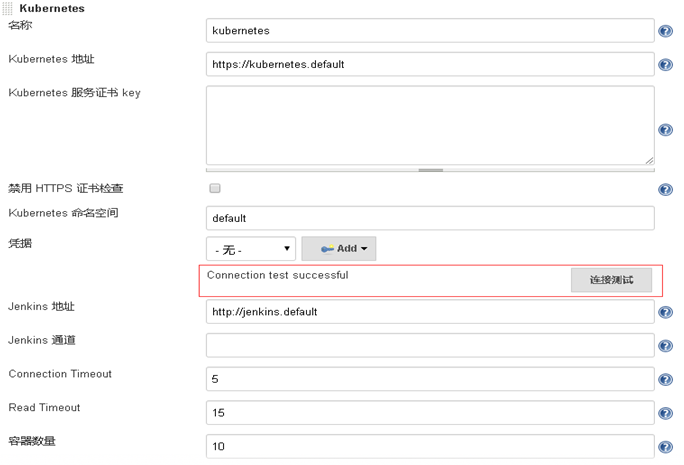Click the Kubernetes 命名空间 input field
The width and height of the screenshot is (684, 465).
click(x=430, y=218)
